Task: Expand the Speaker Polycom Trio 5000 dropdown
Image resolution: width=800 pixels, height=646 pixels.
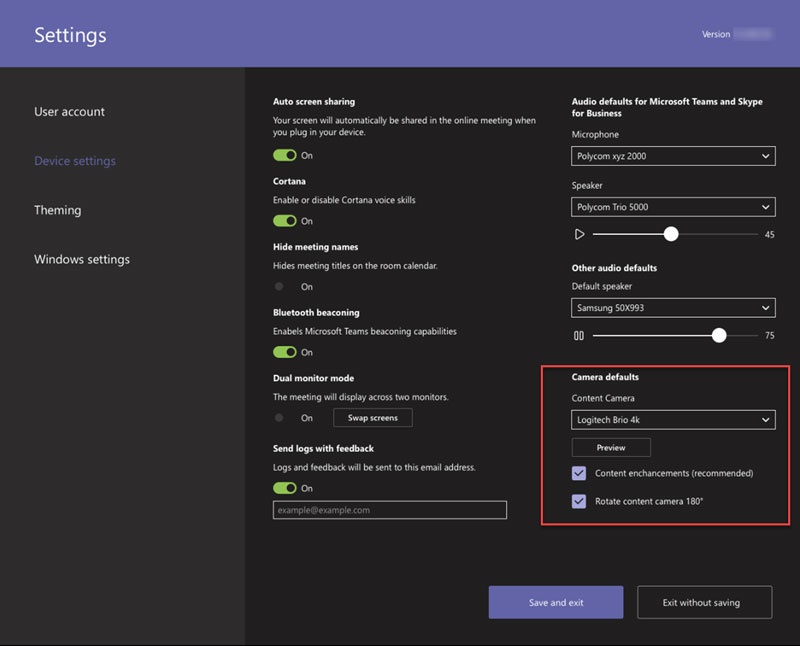Action: tap(673, 207)
